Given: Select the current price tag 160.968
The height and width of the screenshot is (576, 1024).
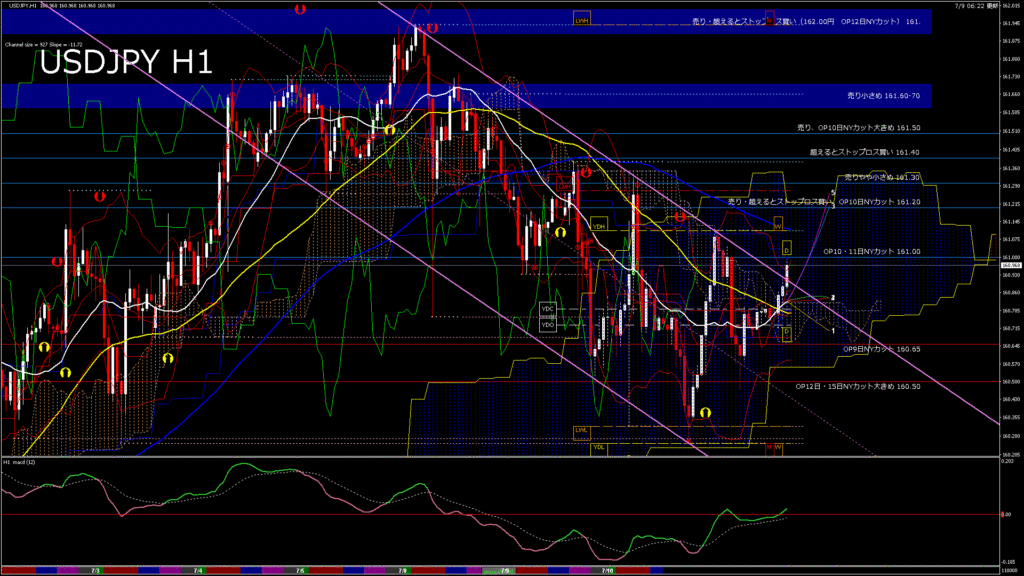Looking at the screenshot, I should pyautogui.click(x=1010, y=264).
